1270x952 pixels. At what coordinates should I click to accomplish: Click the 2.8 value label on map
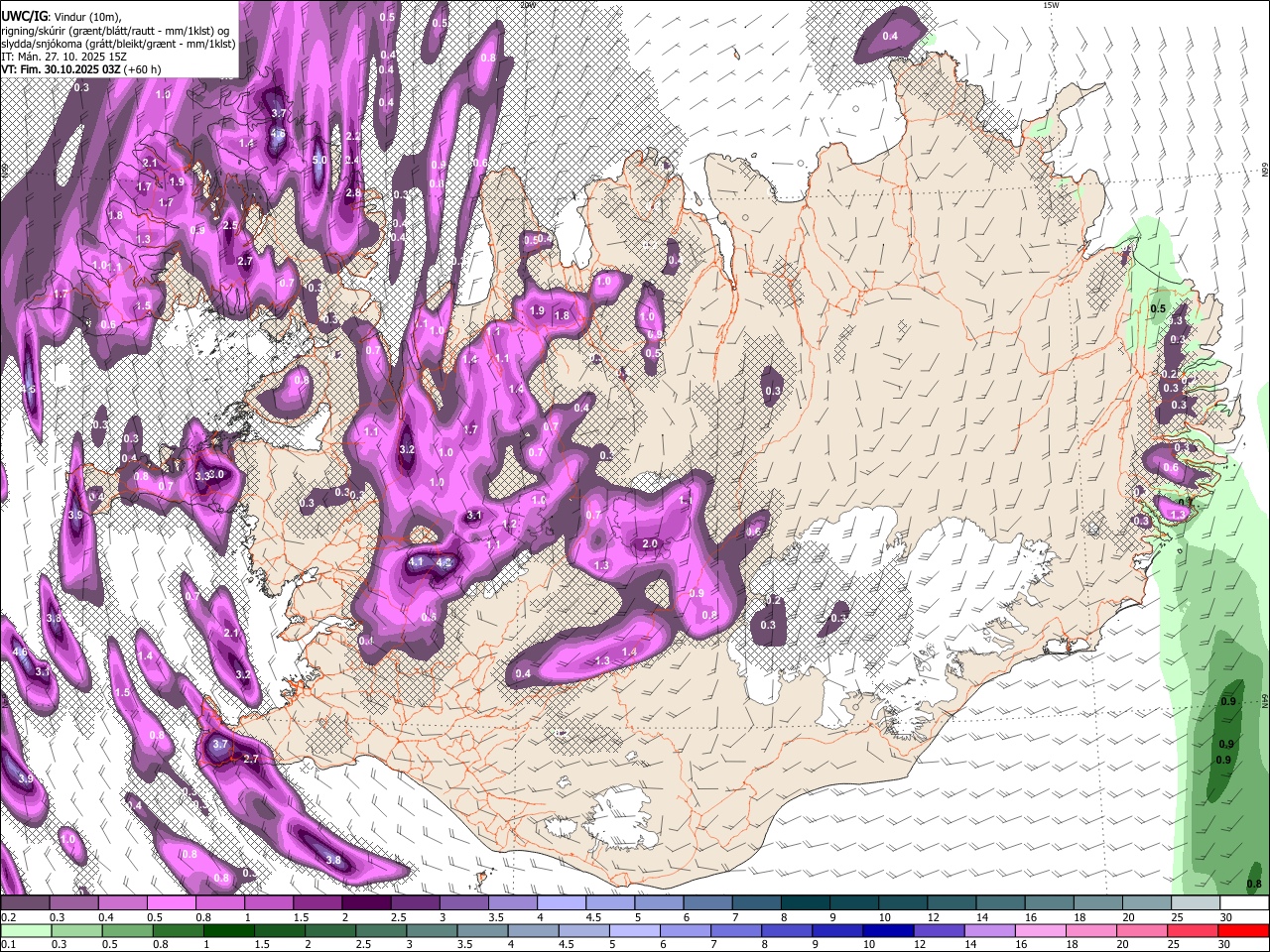[353, 193]
